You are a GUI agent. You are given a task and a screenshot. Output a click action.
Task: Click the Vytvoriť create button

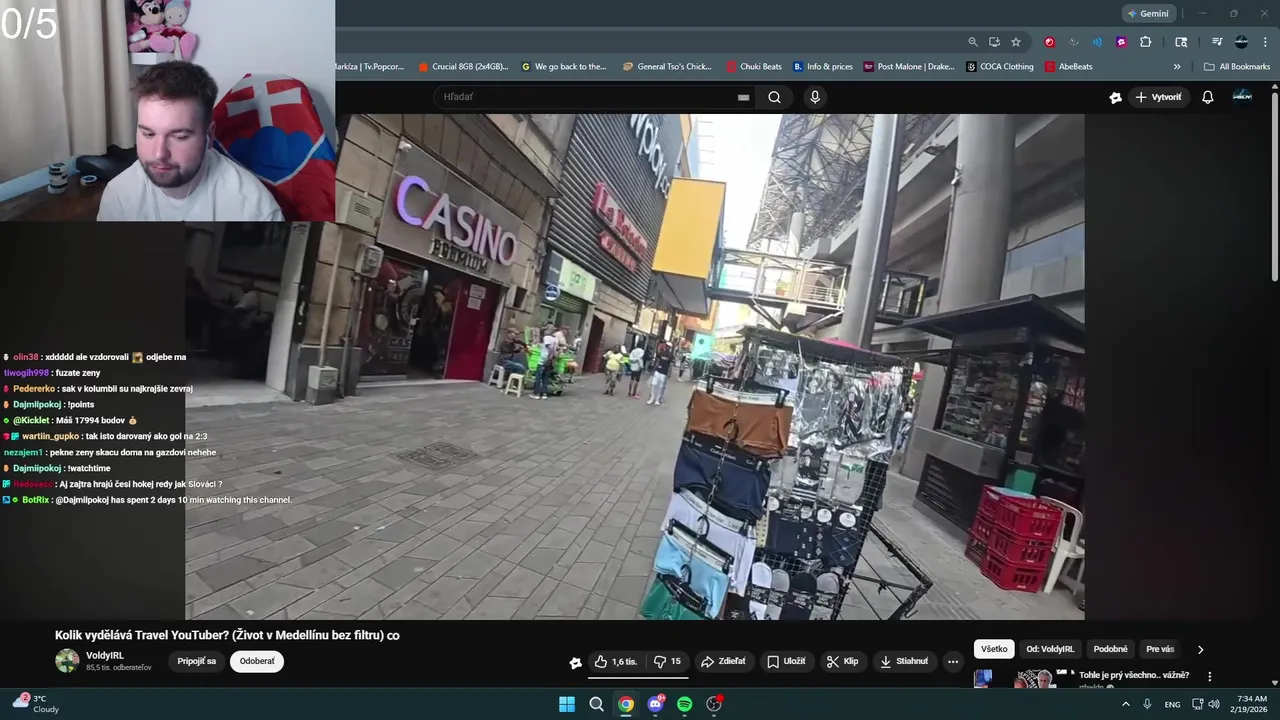point(1158,97)
